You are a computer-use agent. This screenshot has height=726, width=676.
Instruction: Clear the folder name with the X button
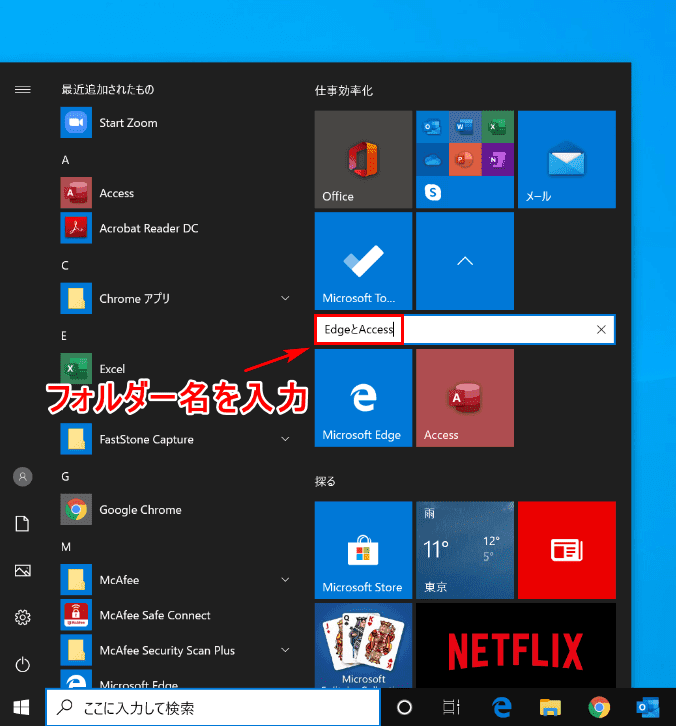point(601,330)
